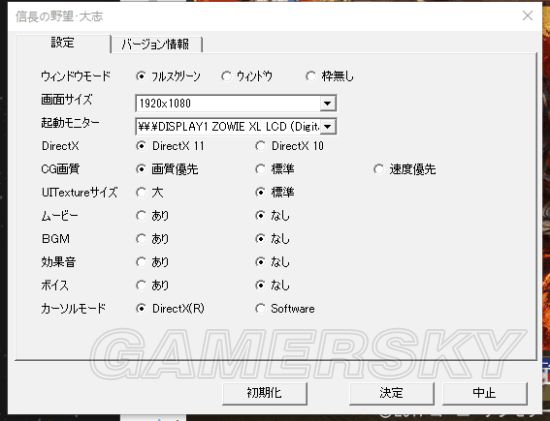
Task: Confirm settings with 決定 button
Action: (391, 393)
